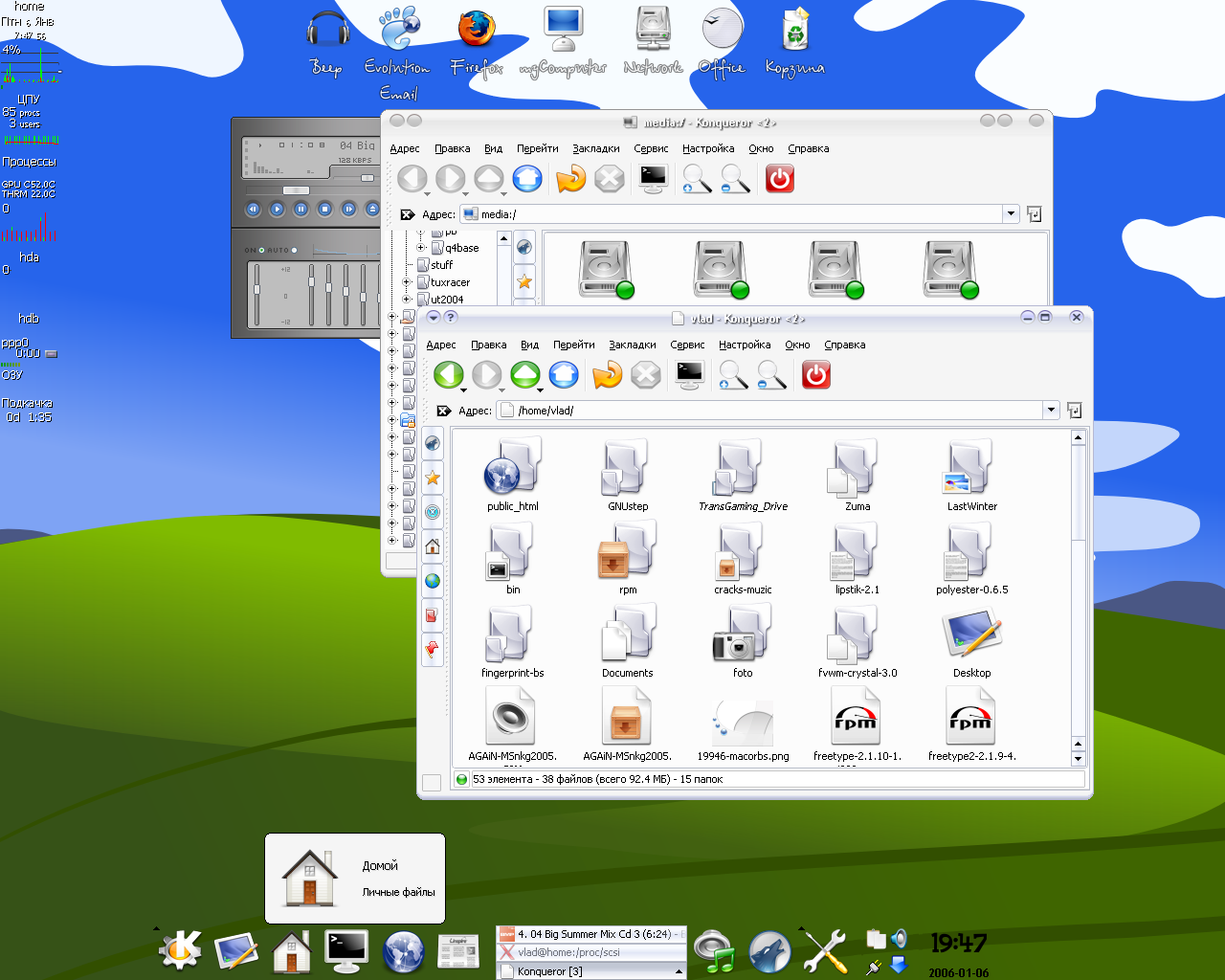Screen dimensions: 1225x980
Task: Expand the tuxracer tree folder
Action: click(407, 282)
